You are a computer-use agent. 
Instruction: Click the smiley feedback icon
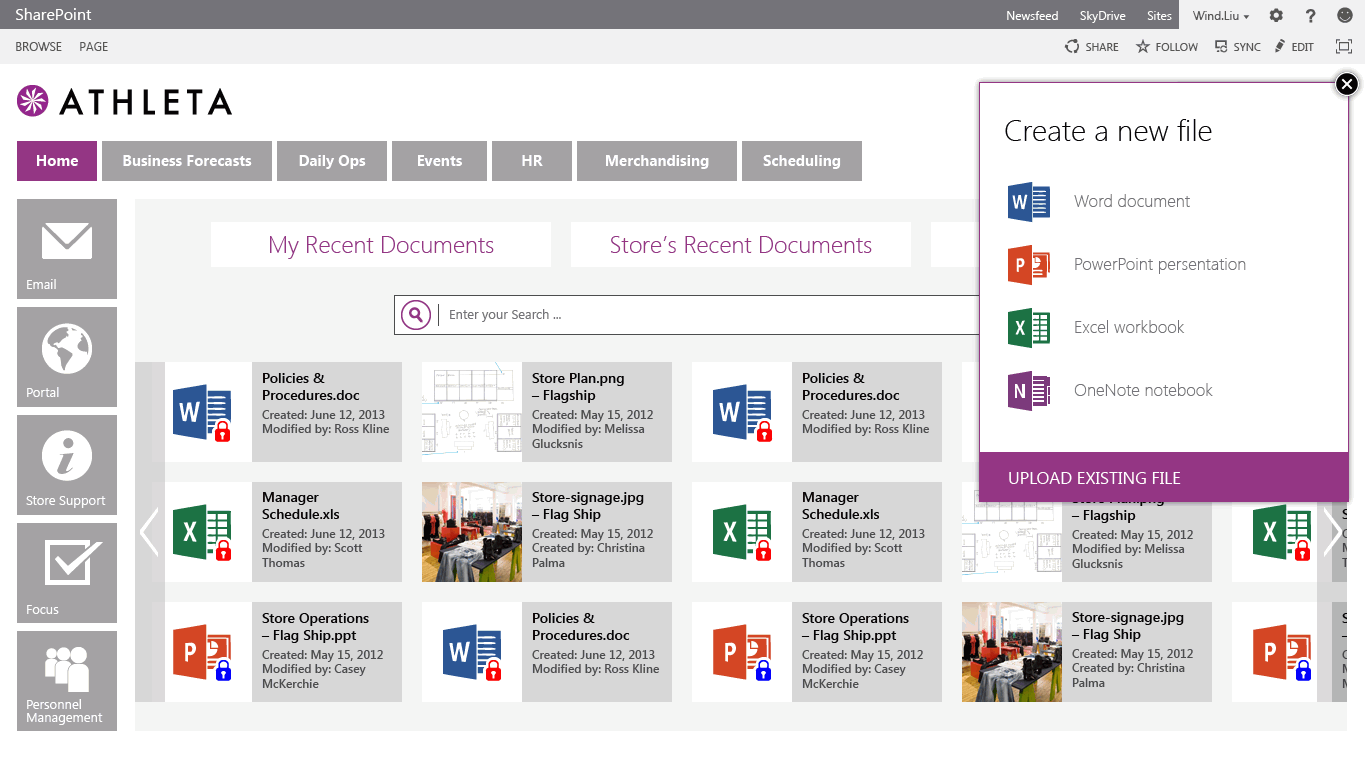click(x=1345, y=15)
